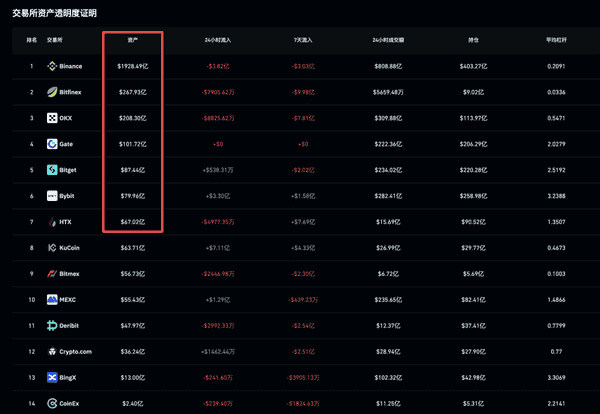
Task: Click the Deribit logo icon
Action: [53, 324]
